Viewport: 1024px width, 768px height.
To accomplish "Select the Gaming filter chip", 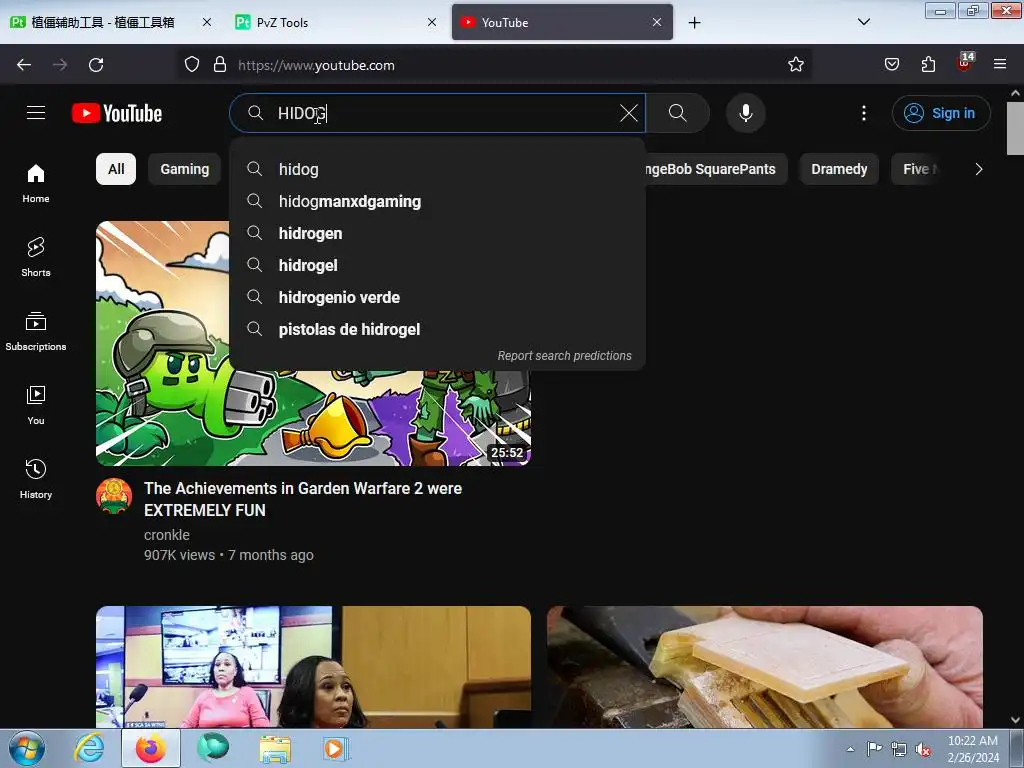I will coord(185,169).
